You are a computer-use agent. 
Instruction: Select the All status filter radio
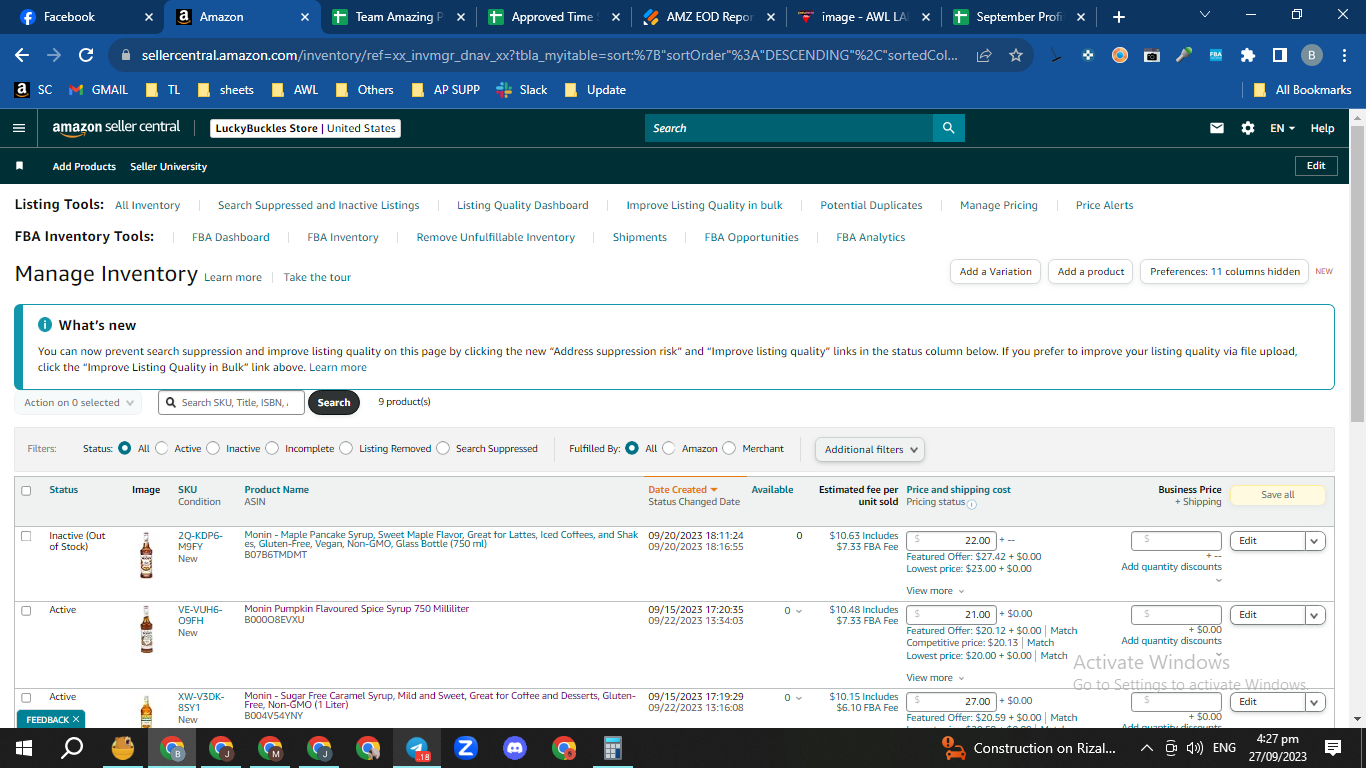[125, 448]
